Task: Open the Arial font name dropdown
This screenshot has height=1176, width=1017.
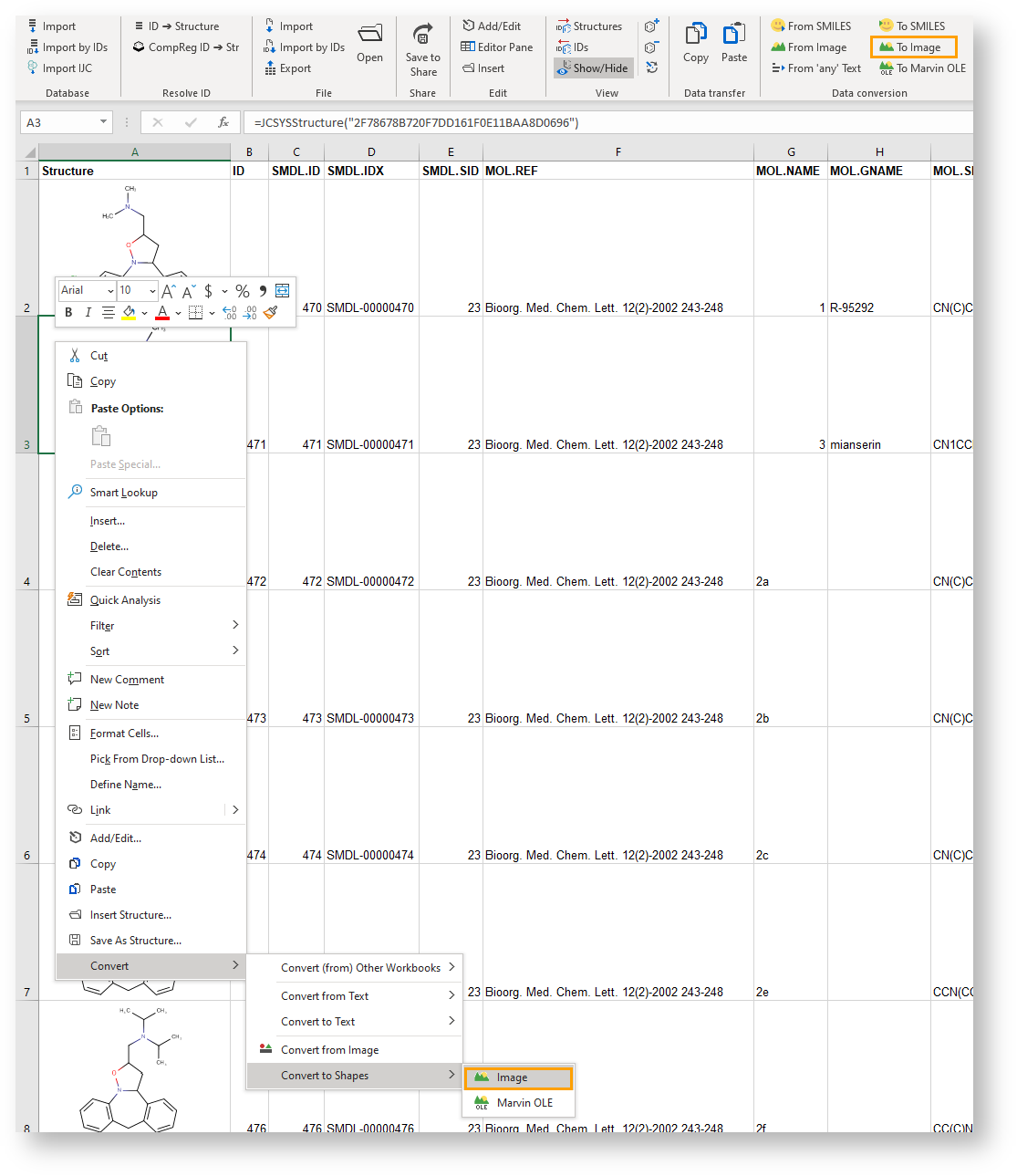Action: pyautogui.click(x=110, y=291)
